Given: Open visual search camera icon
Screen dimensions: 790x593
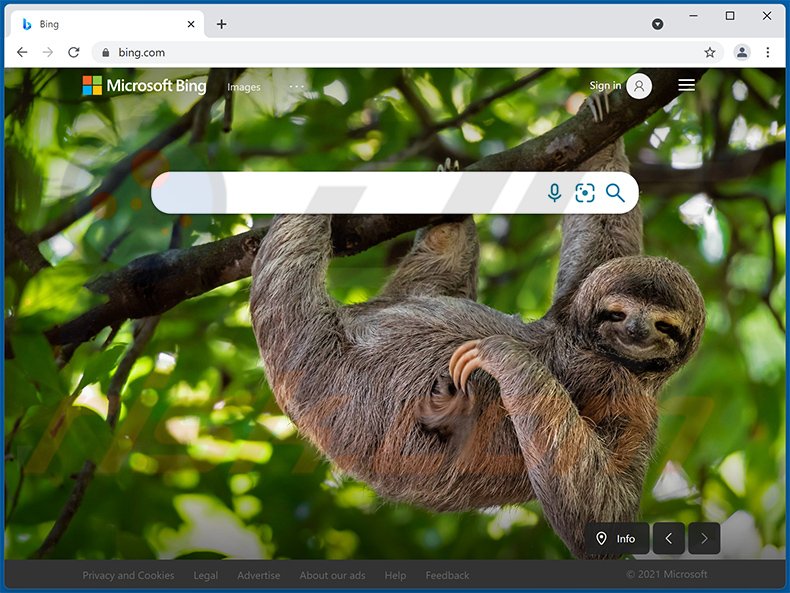Looking at the screenshot, I should [x=585, y=193].
